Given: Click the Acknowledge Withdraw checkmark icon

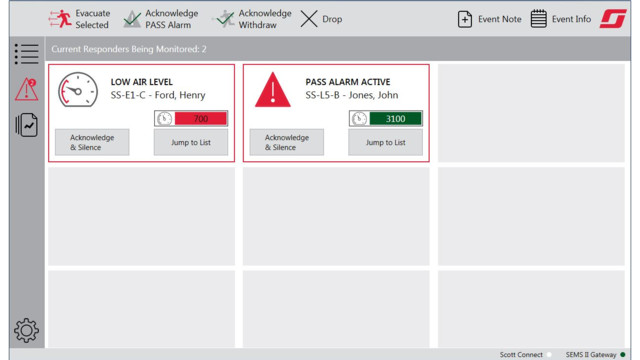Looking at the screenshot, I should tap(224, 19).
